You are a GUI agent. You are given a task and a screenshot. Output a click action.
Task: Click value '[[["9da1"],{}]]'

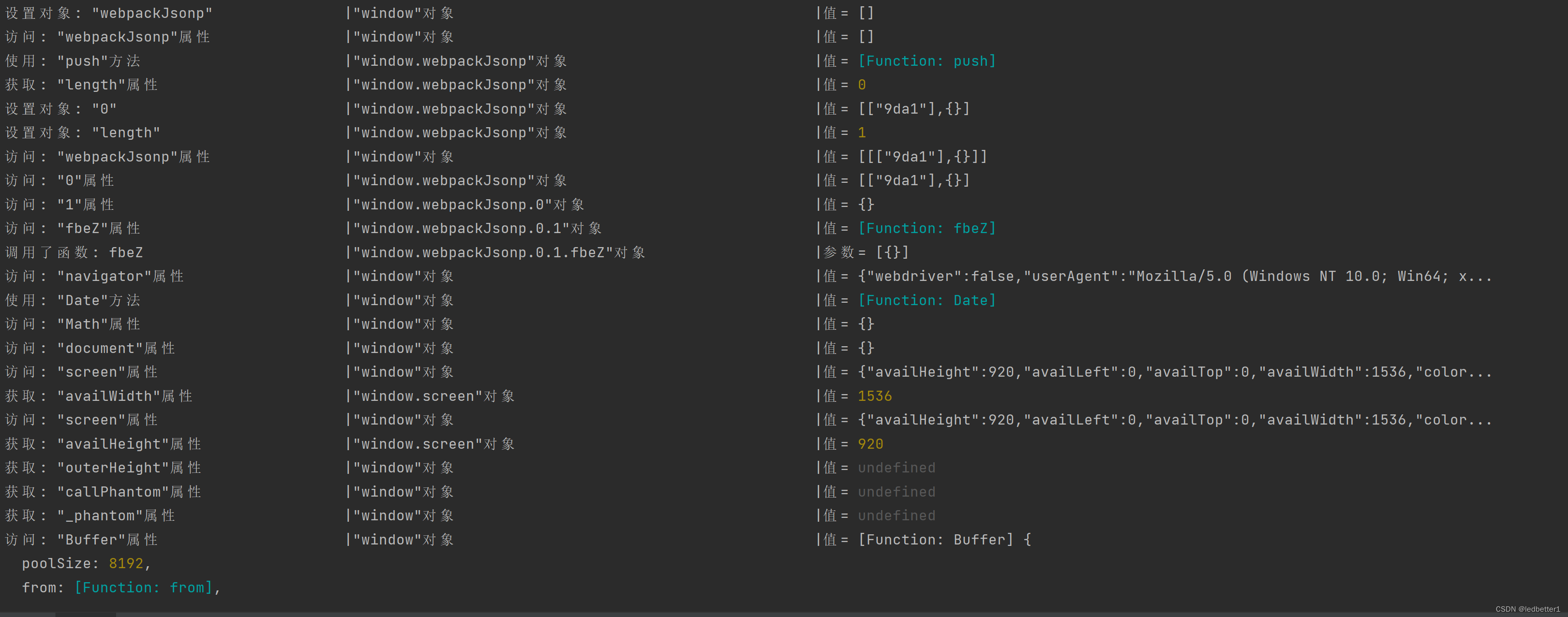922,156
